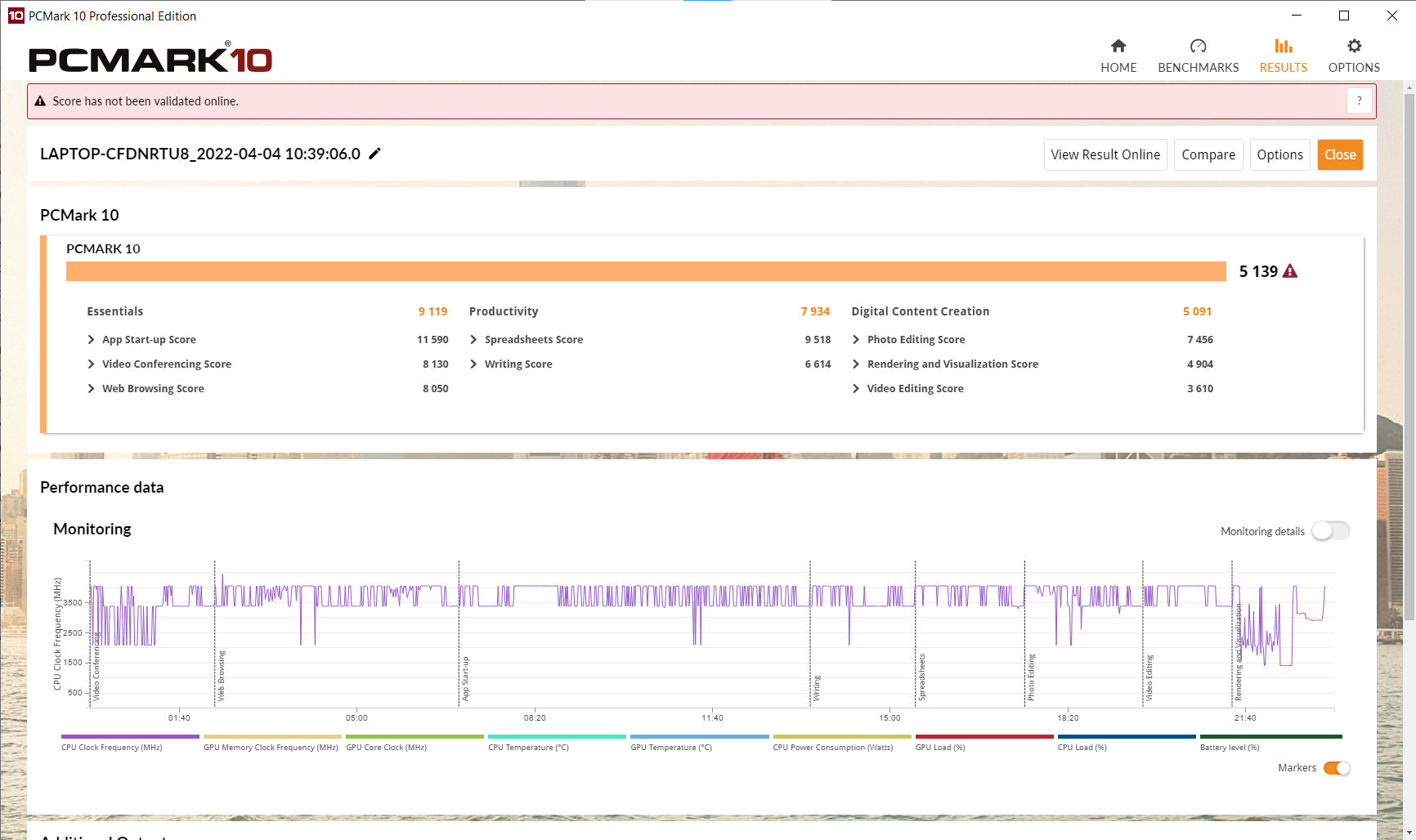Click the PCMark 10 logo
The width and height of the screenshot is (1416, 840).
pyautogui.click(x=150, y=59)
